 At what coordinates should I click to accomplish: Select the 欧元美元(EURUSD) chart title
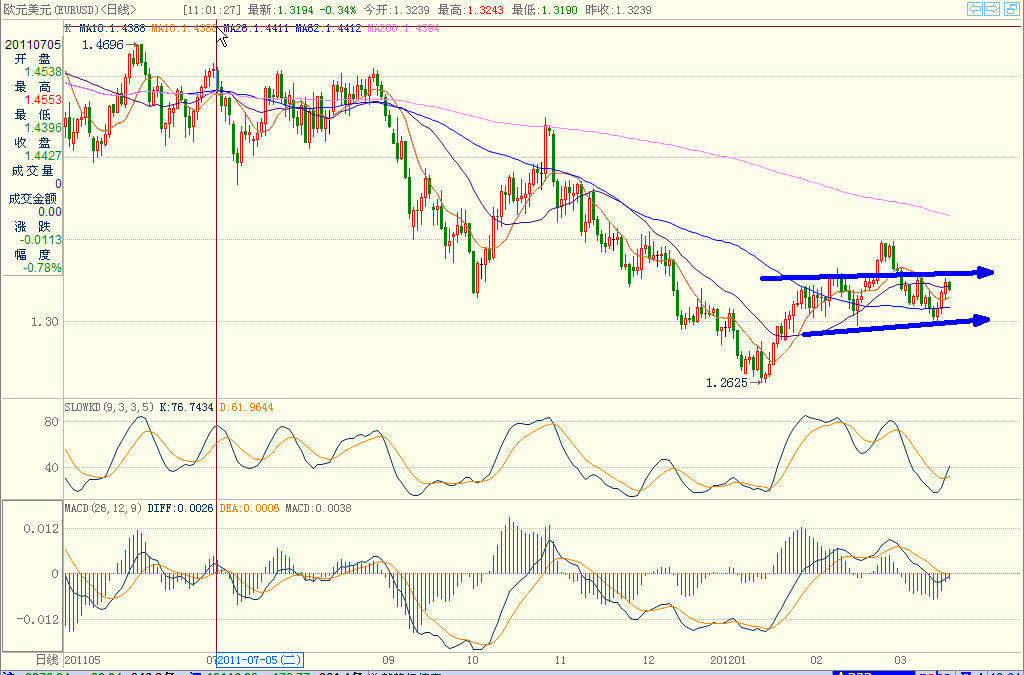click(71, 10)
